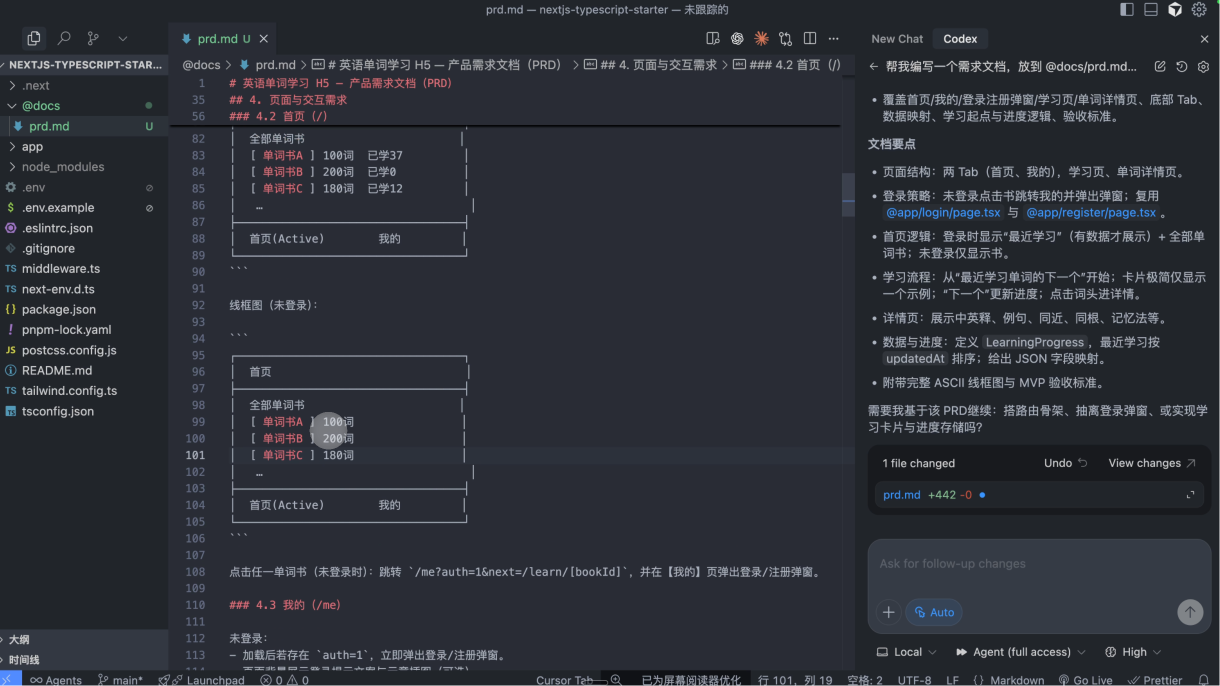Switch to the New Chat tab
This screenshot has width=1220, height=686.
tap(897, 38)
